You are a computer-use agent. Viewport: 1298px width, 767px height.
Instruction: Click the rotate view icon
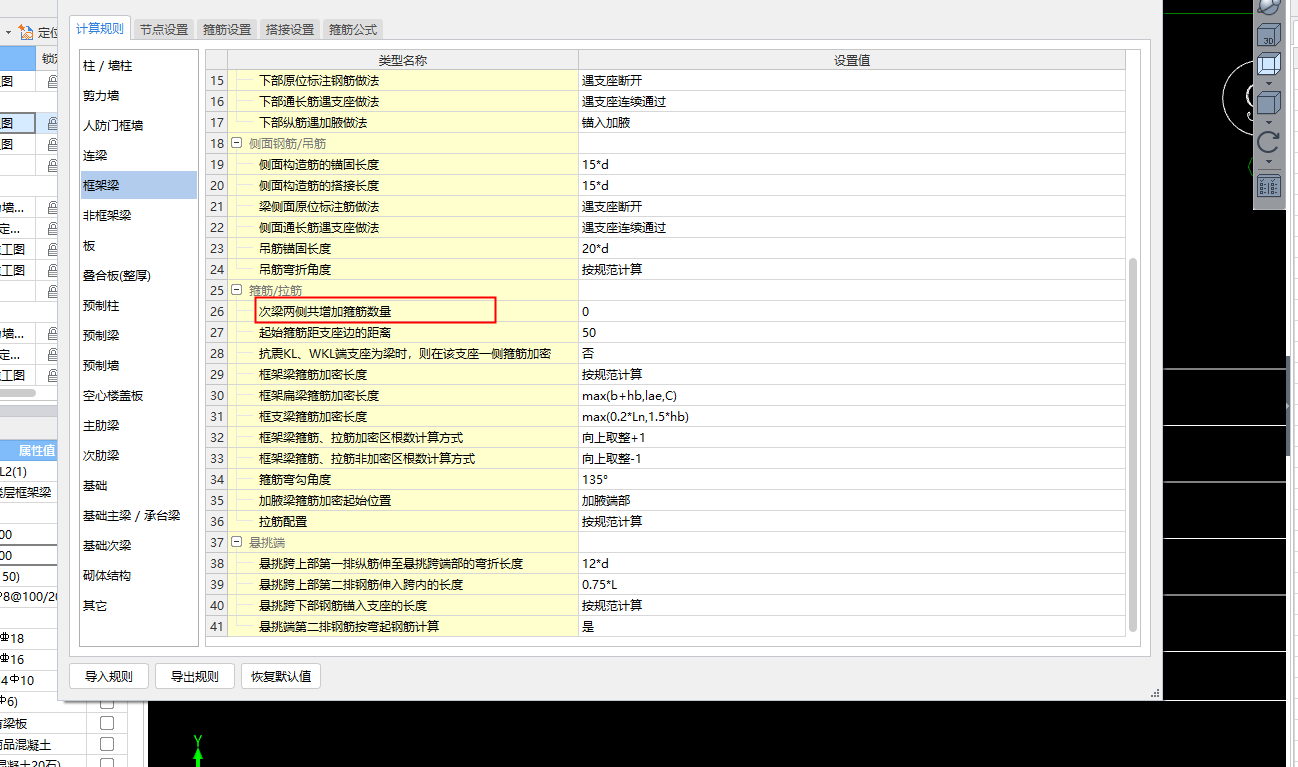[1269, 142]
